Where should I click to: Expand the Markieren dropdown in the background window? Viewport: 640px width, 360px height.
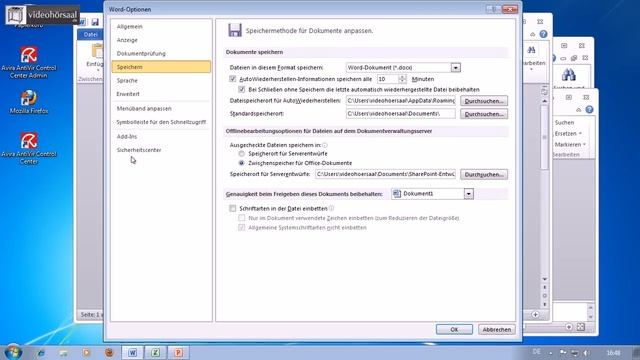point(584,144)
